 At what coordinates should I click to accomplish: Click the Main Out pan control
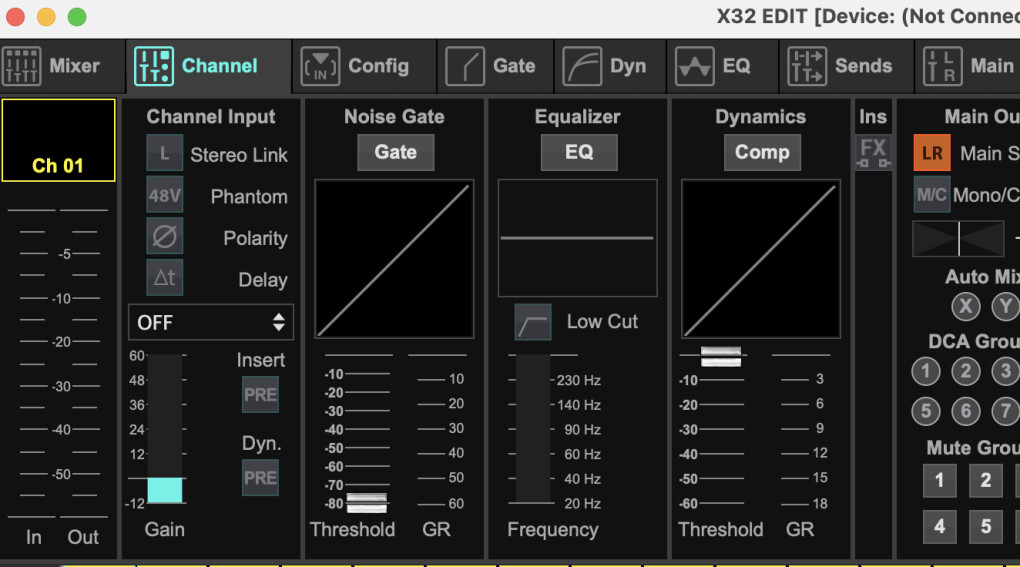coord(958,239)
